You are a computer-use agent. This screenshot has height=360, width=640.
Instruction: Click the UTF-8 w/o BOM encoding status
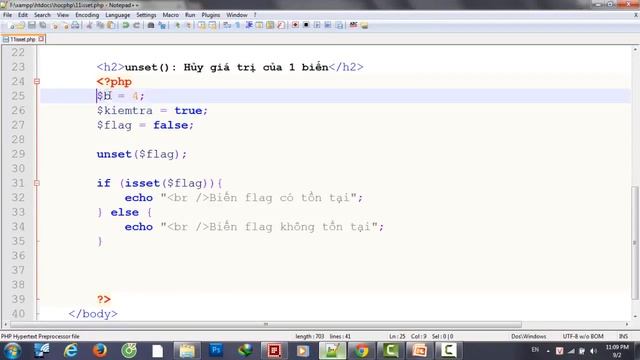pyautogui.click(x=583, y=336)
